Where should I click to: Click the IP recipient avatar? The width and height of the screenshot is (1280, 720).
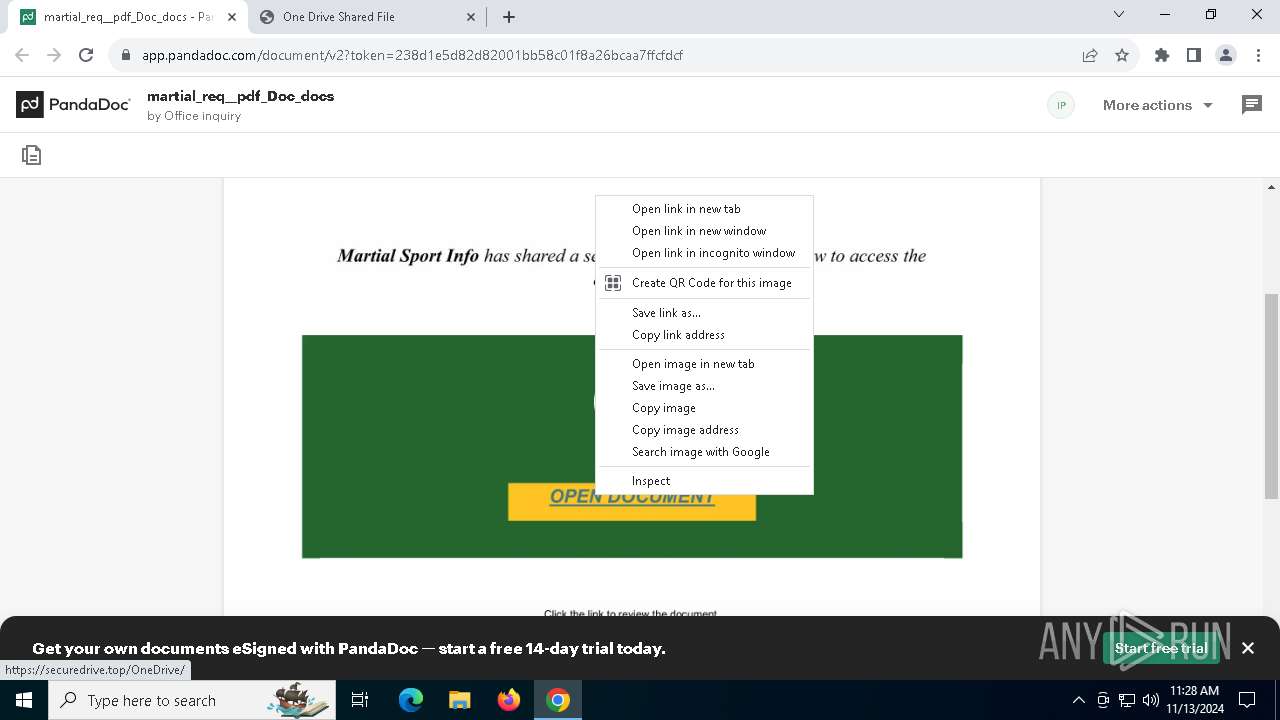click(x=1061, y=105)
